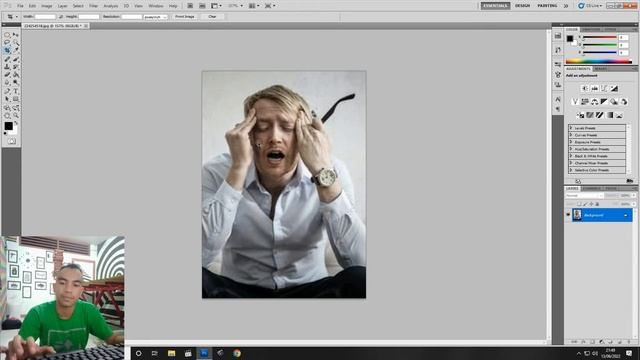Add a Brightness/Contrast adjustment
This screenshot has width=640, height=360.
point(584,88)
